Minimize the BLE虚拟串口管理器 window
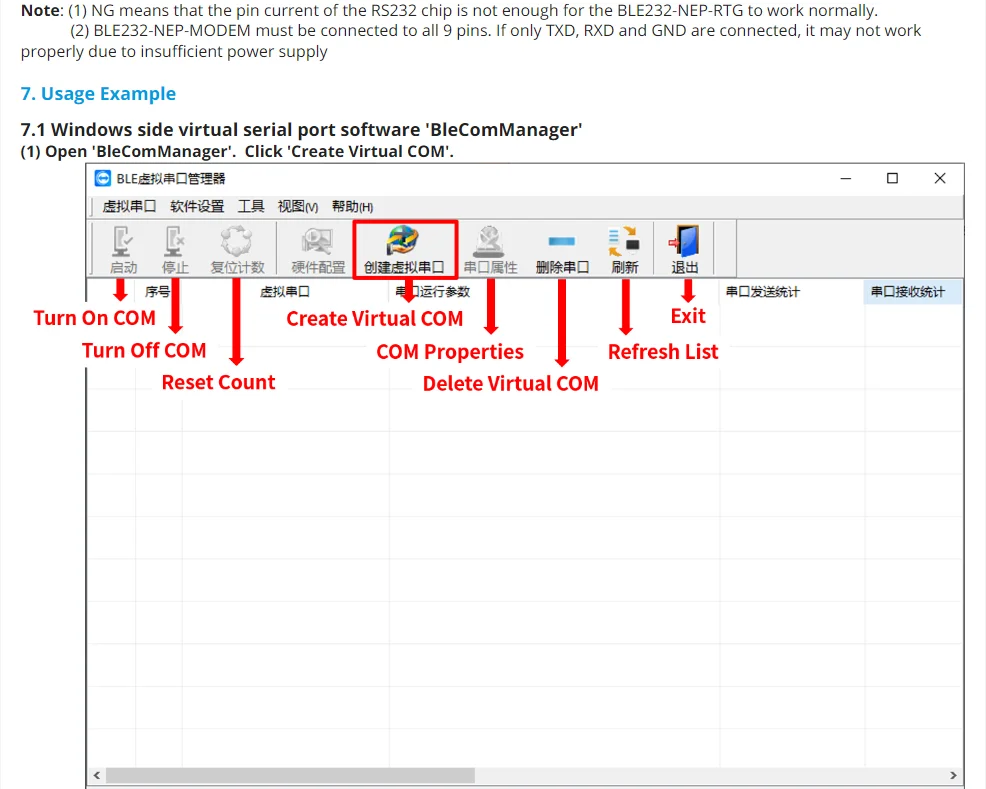This screenshot has width=986, height=789. (x=846, y=179)
